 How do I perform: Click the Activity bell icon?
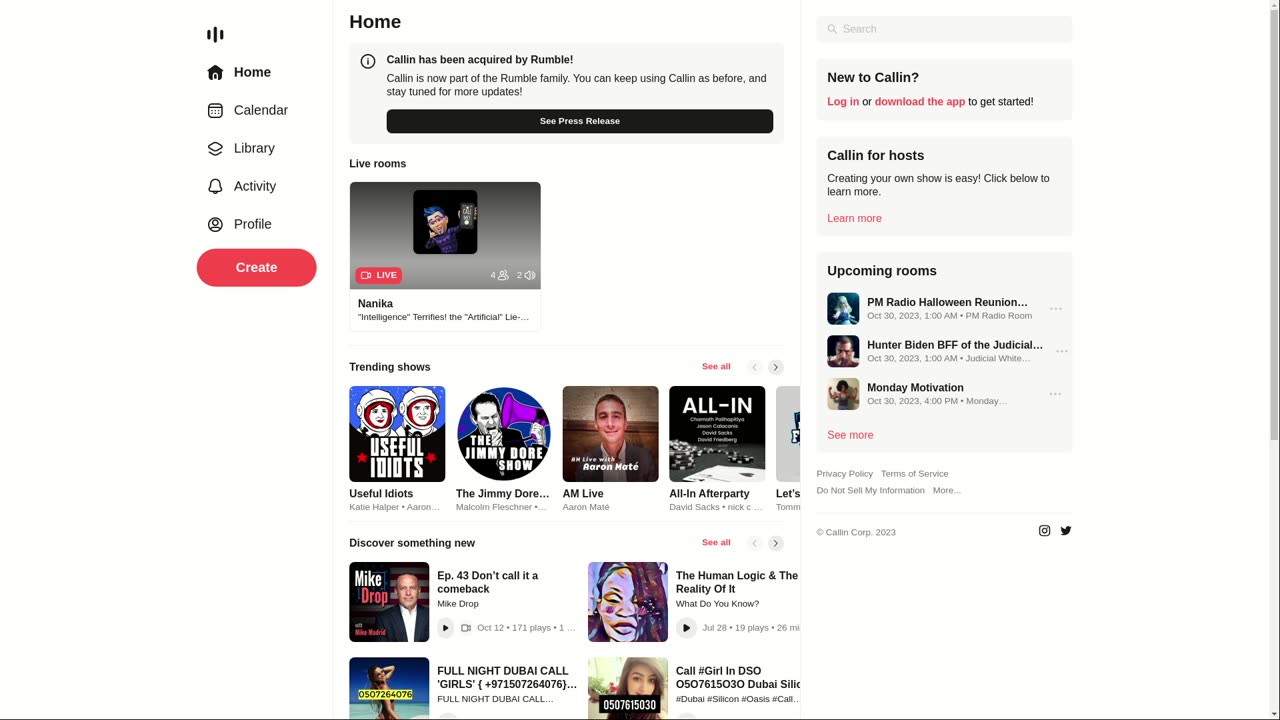click(215, 186)
